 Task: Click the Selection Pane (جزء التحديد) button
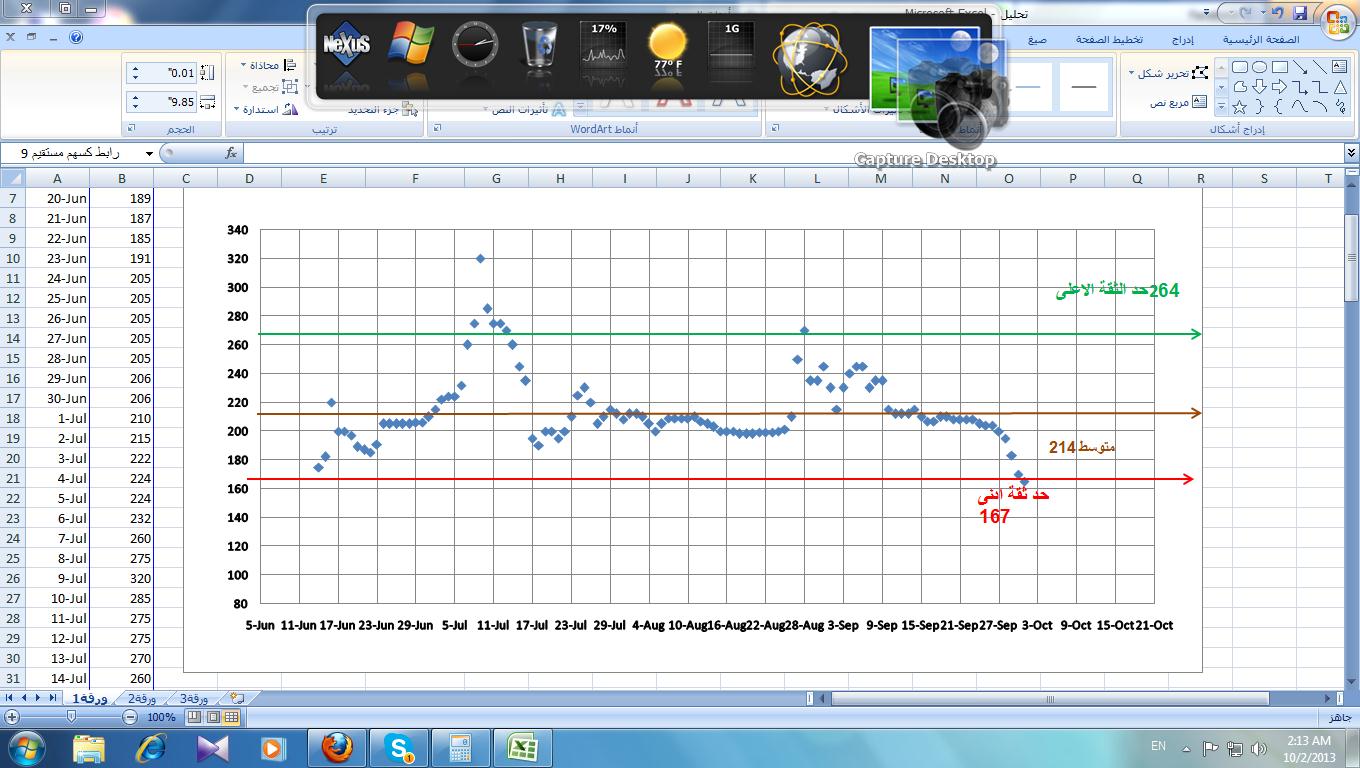click(x=384, y=110)
